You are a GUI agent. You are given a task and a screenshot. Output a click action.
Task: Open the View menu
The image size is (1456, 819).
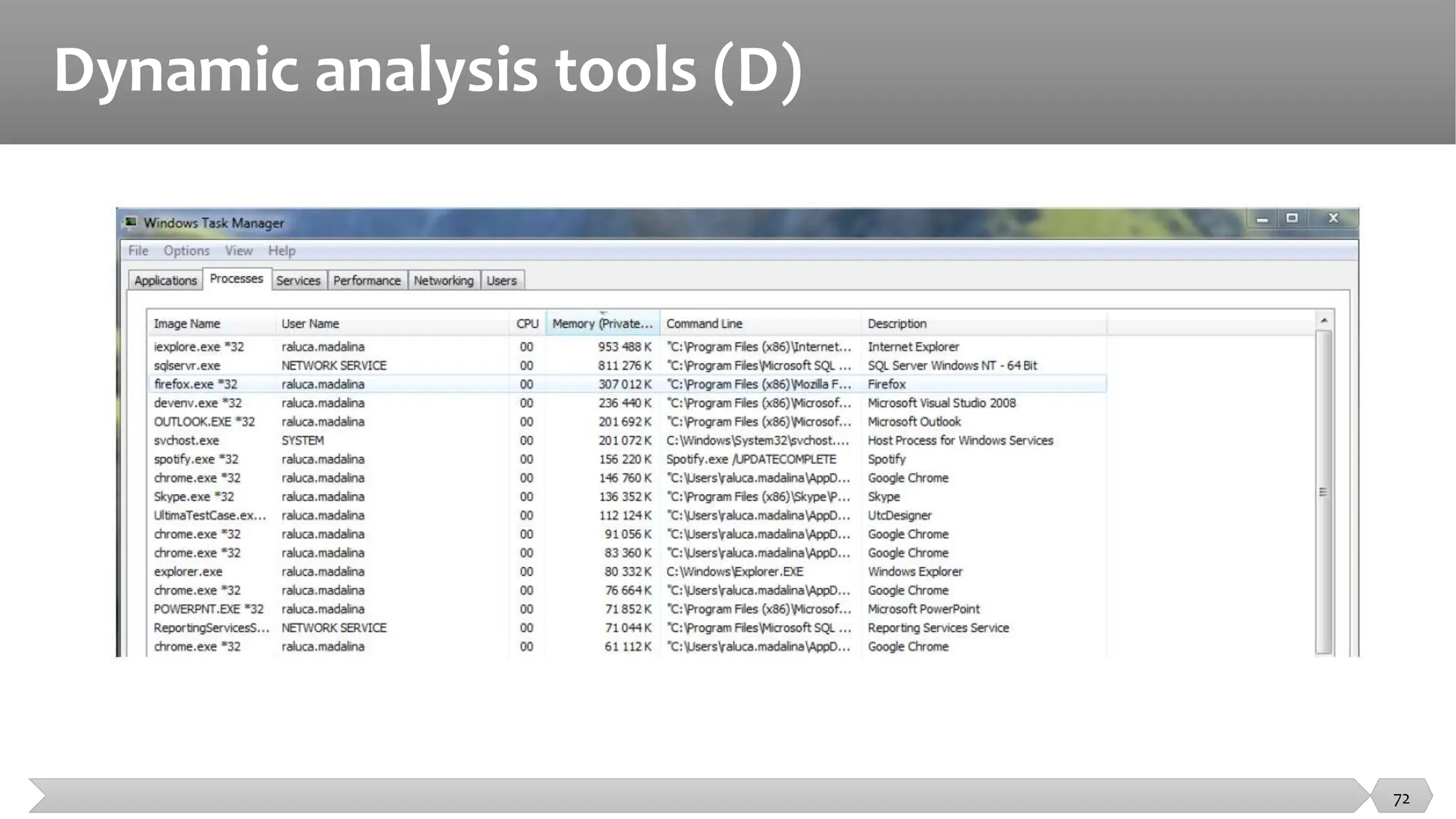point(239,250)
